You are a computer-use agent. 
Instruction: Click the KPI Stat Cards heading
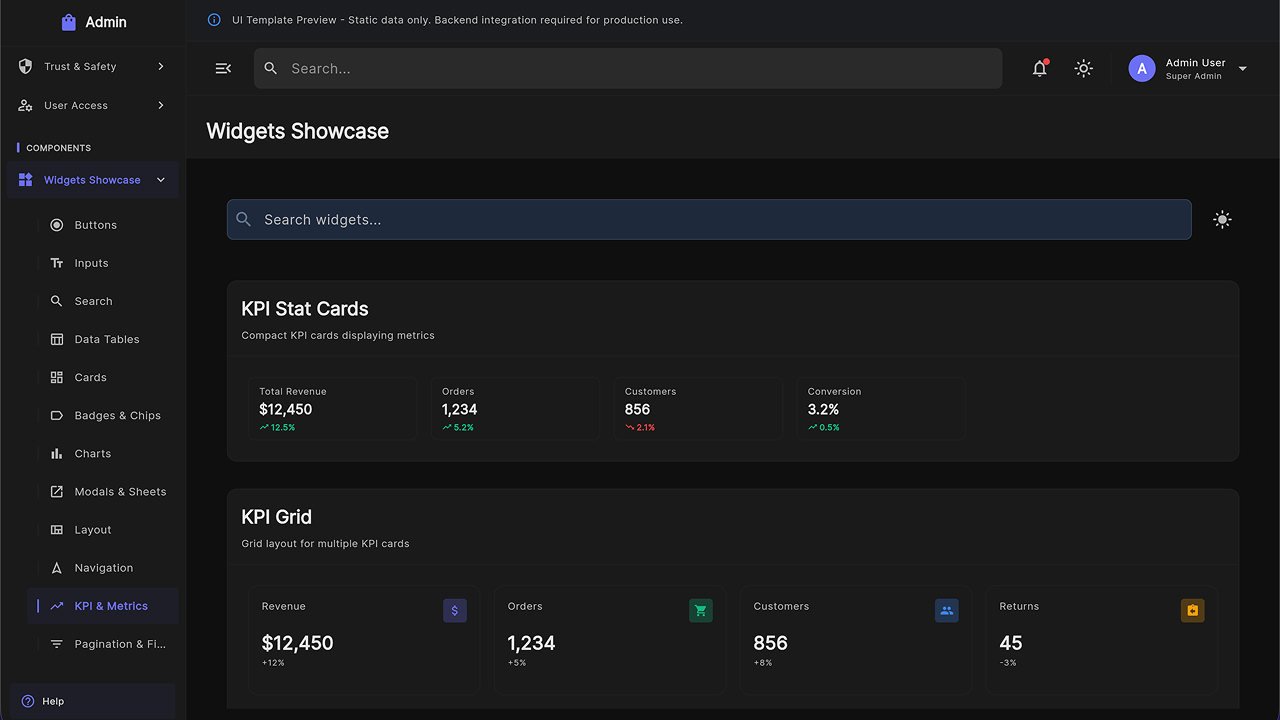coord(305,309)
